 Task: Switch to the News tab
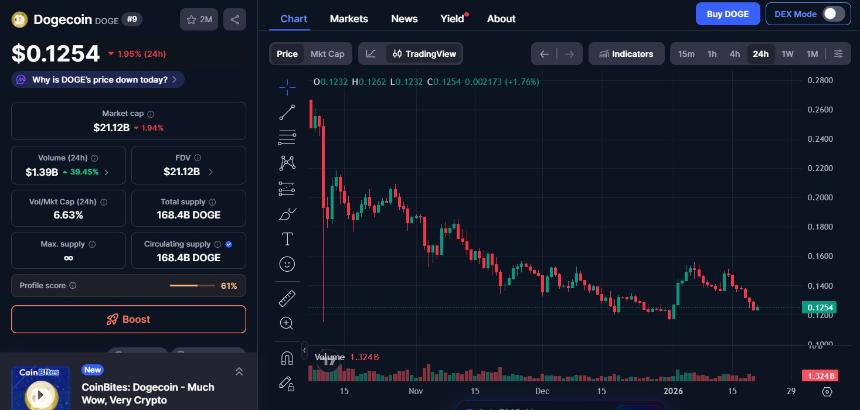(404, 19)
